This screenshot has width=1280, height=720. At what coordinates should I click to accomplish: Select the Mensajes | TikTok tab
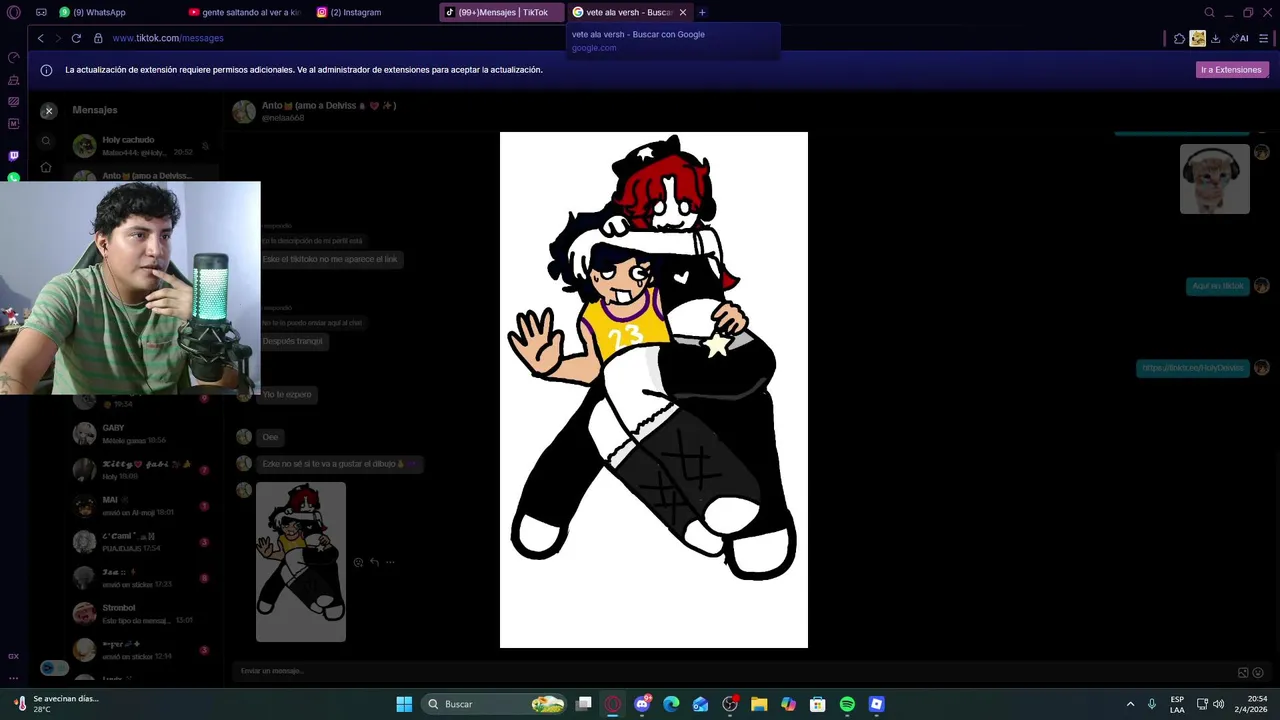click(x=502, y=13)
